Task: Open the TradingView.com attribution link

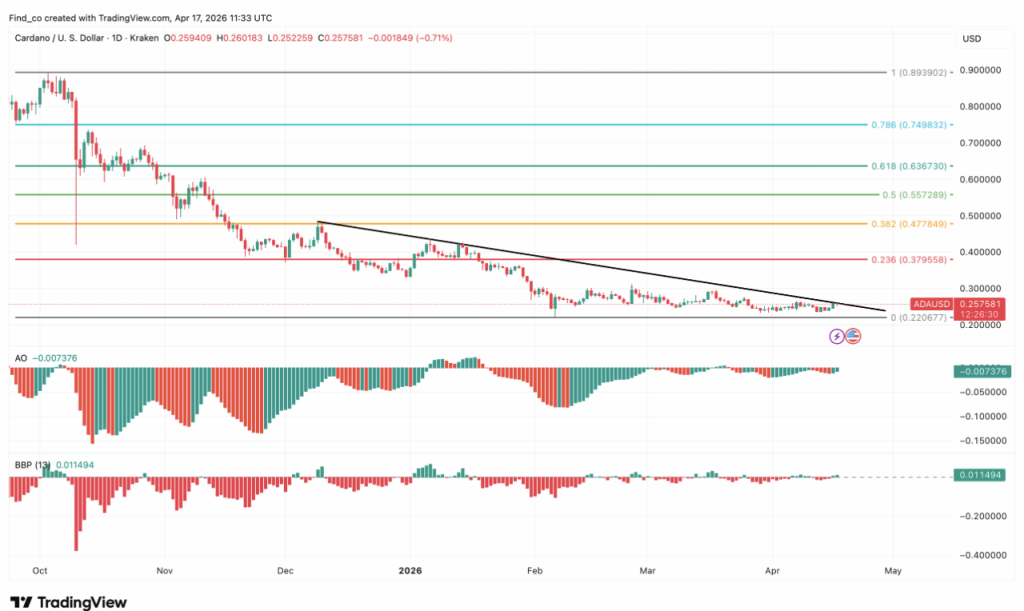Action: (x=133, y=17)
